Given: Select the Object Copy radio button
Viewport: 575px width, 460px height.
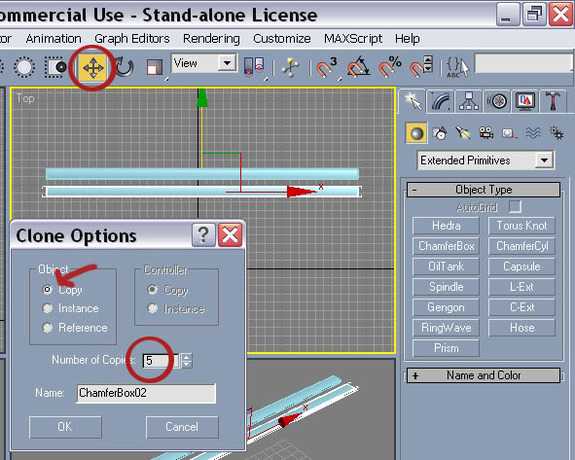Looking at the screenshot, I should 48,290.
